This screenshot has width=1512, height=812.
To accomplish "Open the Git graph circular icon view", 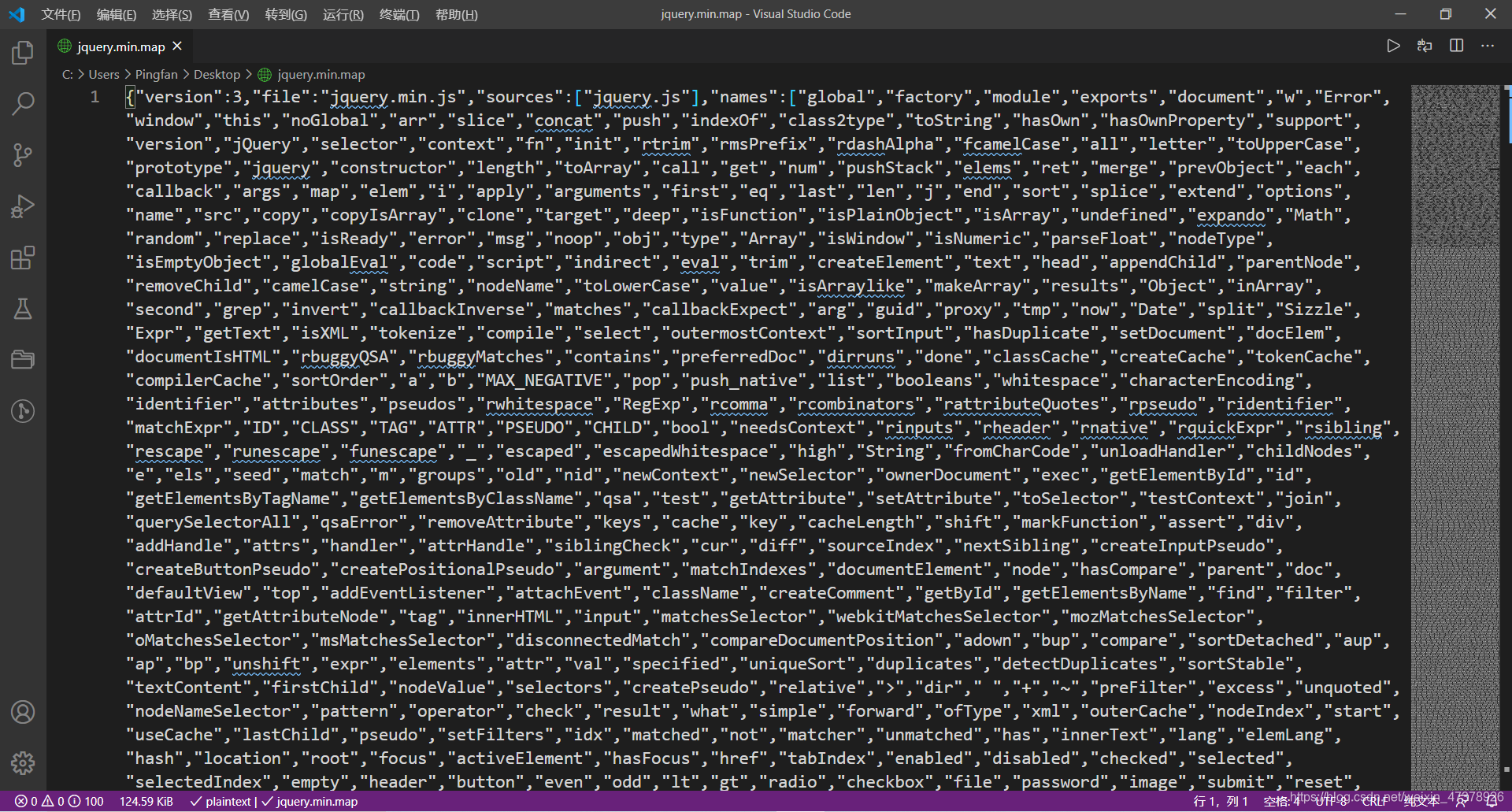I will [23, 410].
